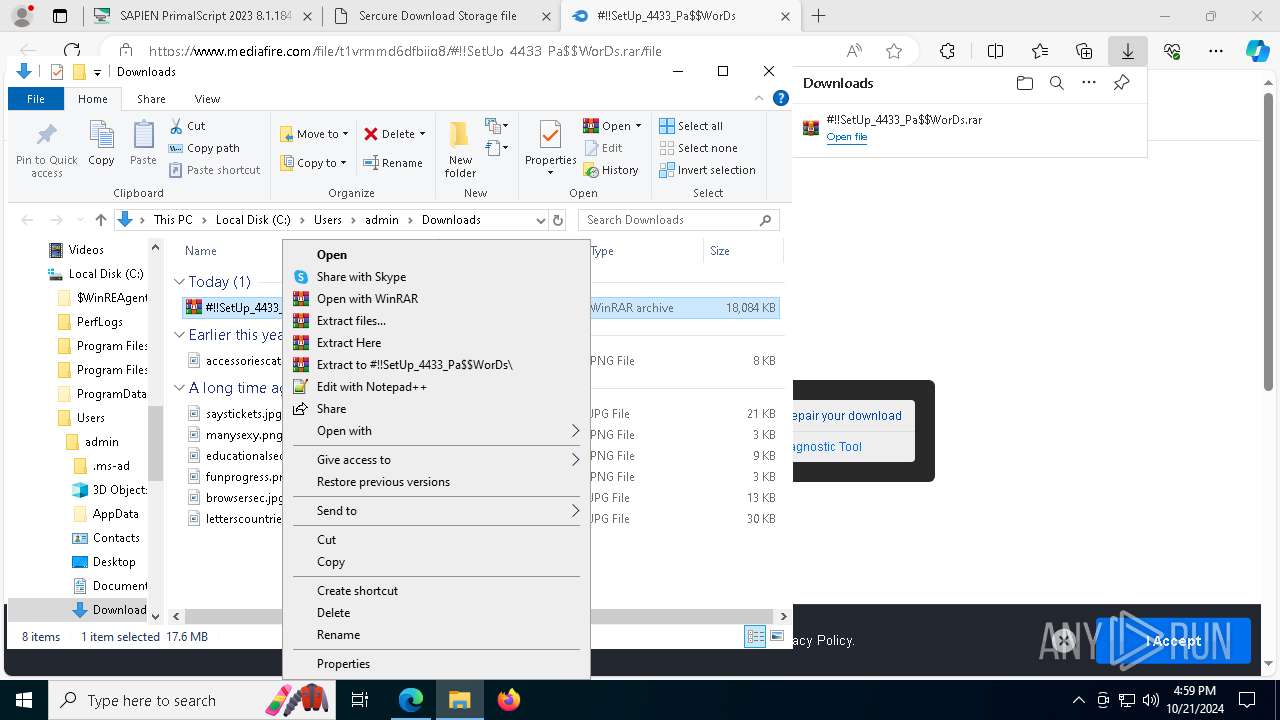Expand the Give access to submenu
The height and width of the screenshot is (720, 1280).
tap(436, 459)
